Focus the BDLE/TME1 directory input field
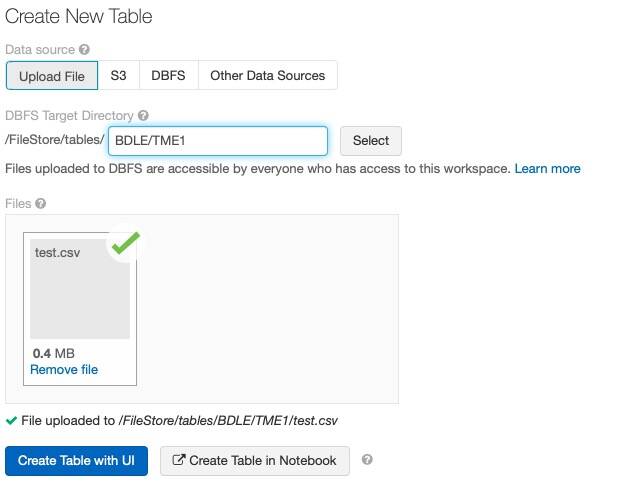 (218, 141)
